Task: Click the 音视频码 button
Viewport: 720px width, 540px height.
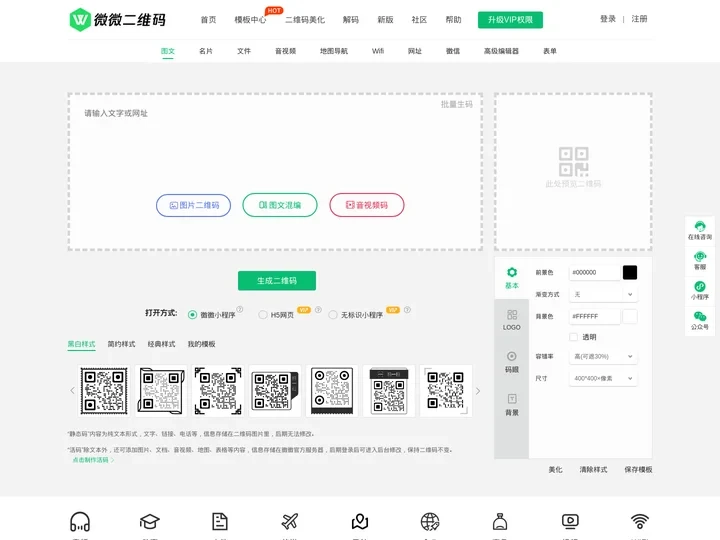Action: click(367, 205)
